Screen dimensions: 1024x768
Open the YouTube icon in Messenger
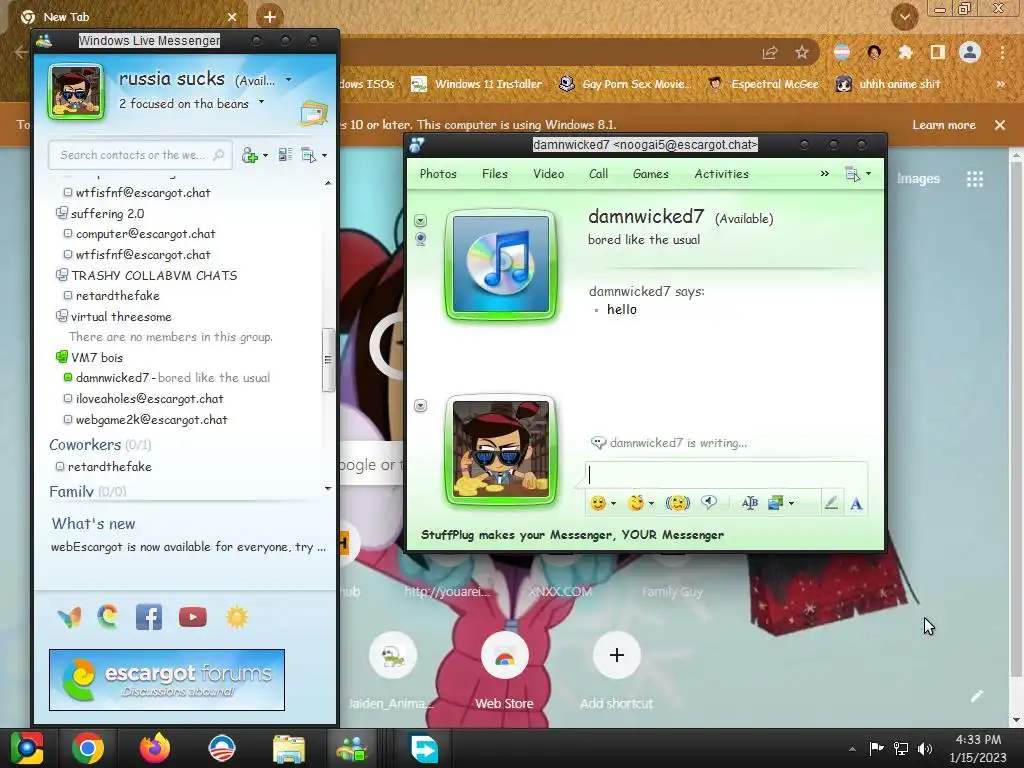(193, 617)
